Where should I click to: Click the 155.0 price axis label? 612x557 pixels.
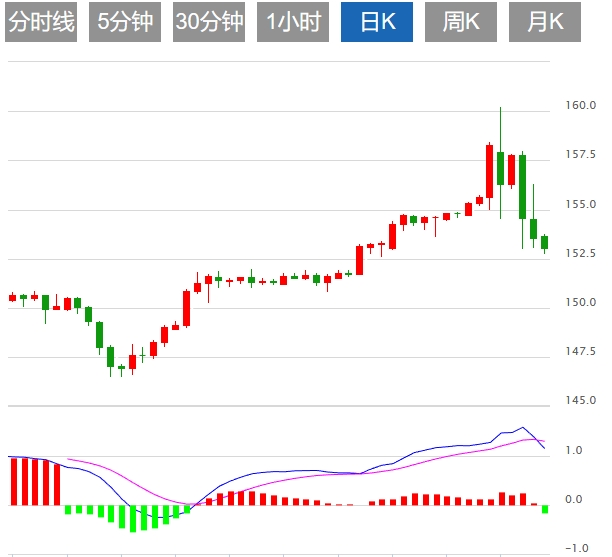581,204
